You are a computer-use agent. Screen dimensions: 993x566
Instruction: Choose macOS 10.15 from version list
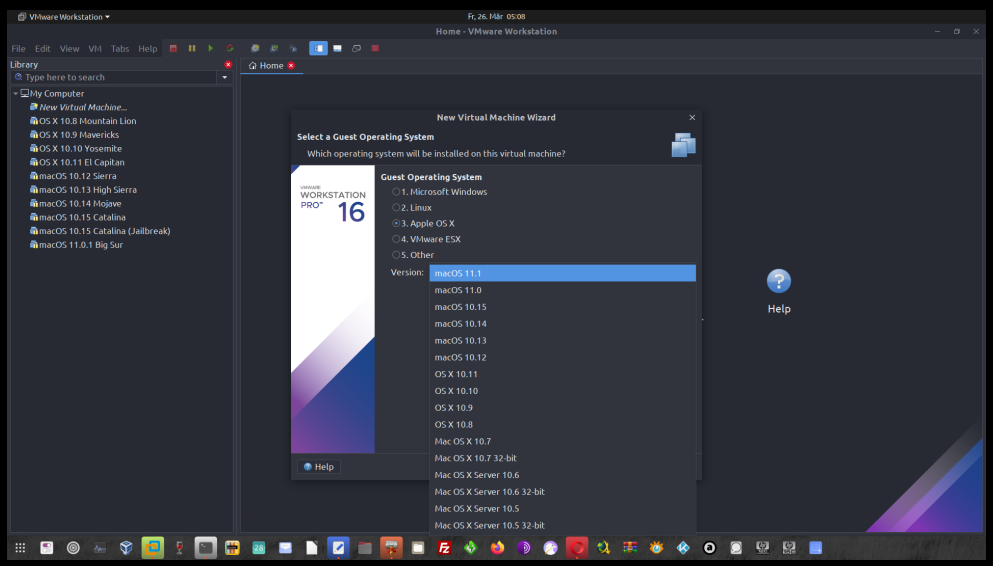(562, 307)
